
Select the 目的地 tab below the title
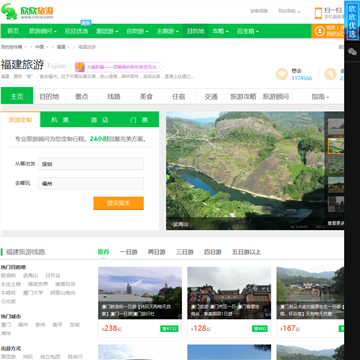pyautogui.click(x=49, y=97)
